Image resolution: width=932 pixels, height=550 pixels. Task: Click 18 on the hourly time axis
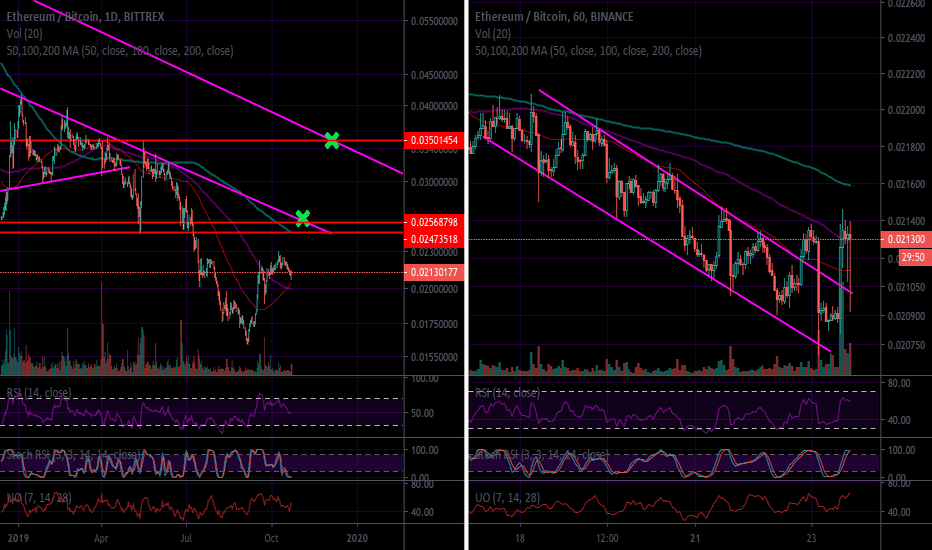click(x=520, y=538)
